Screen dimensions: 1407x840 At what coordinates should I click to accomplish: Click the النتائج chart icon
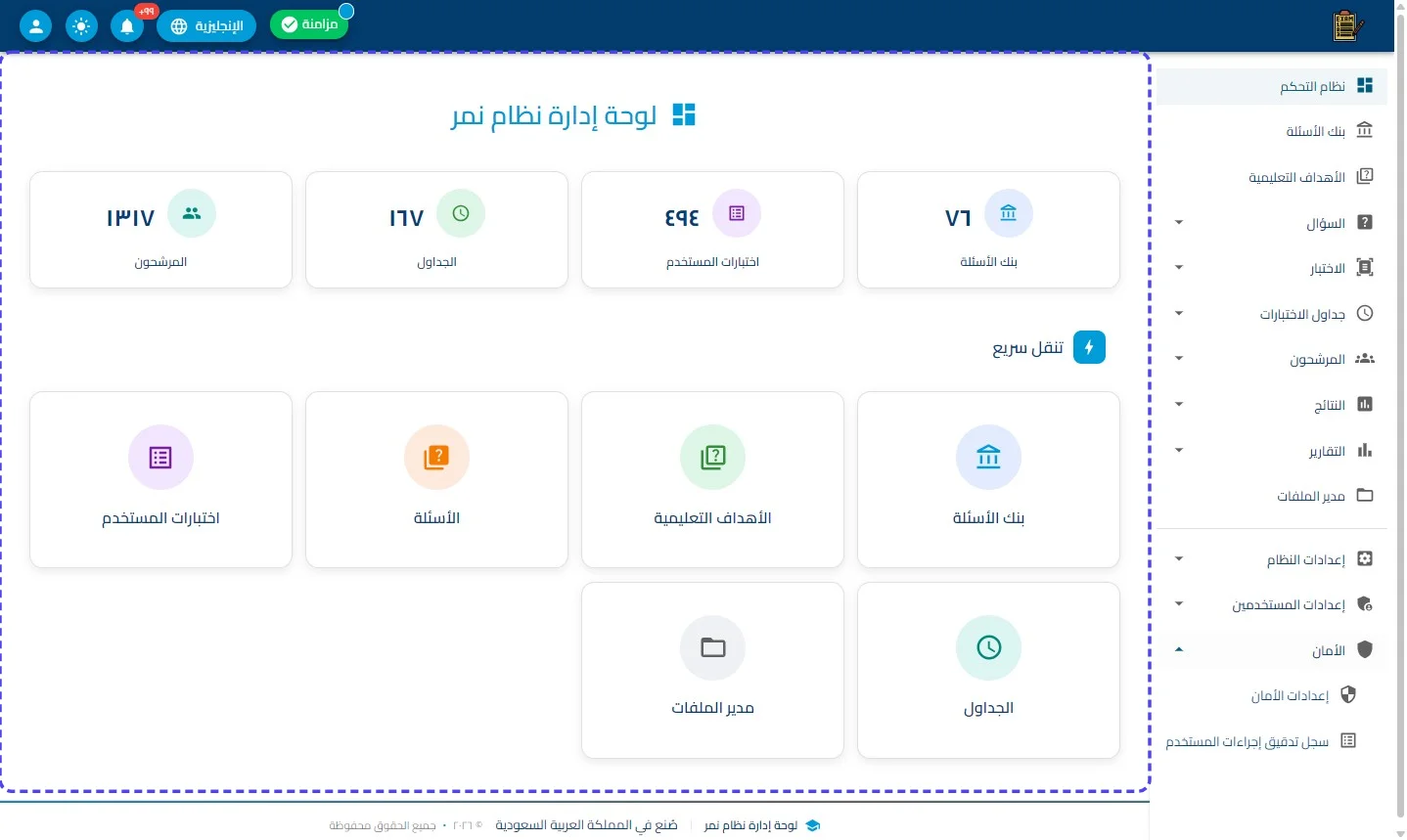click(x=1365, y=405)
